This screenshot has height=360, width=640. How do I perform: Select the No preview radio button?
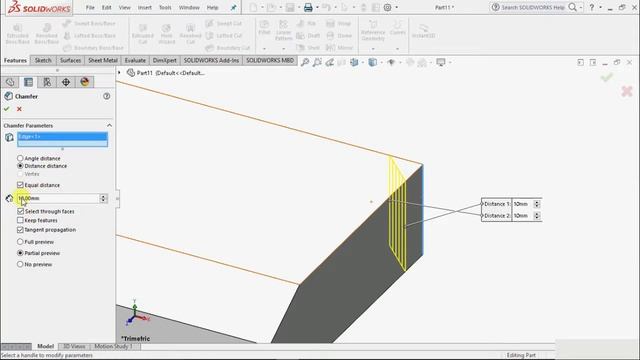(x=20, y=264)
